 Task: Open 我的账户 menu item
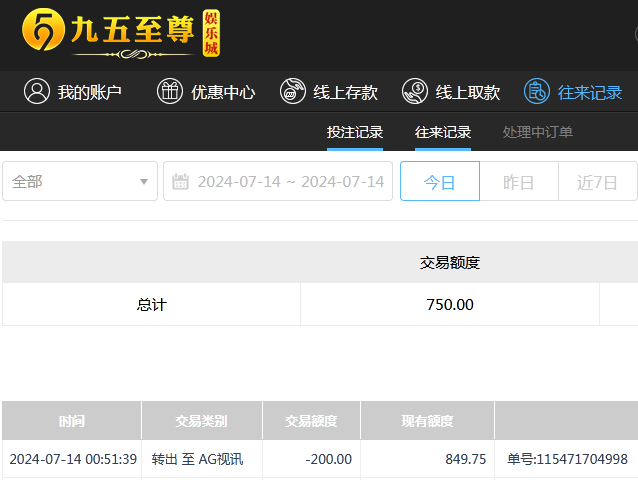coord(73,92)
